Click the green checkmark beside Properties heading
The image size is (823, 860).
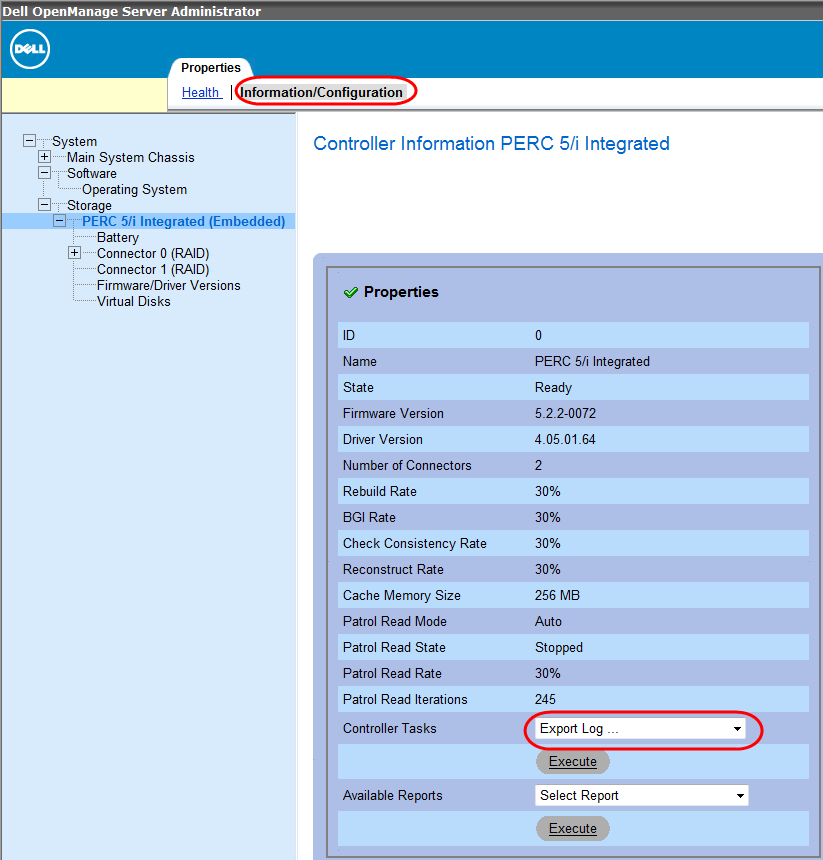(x=350, y=292)
